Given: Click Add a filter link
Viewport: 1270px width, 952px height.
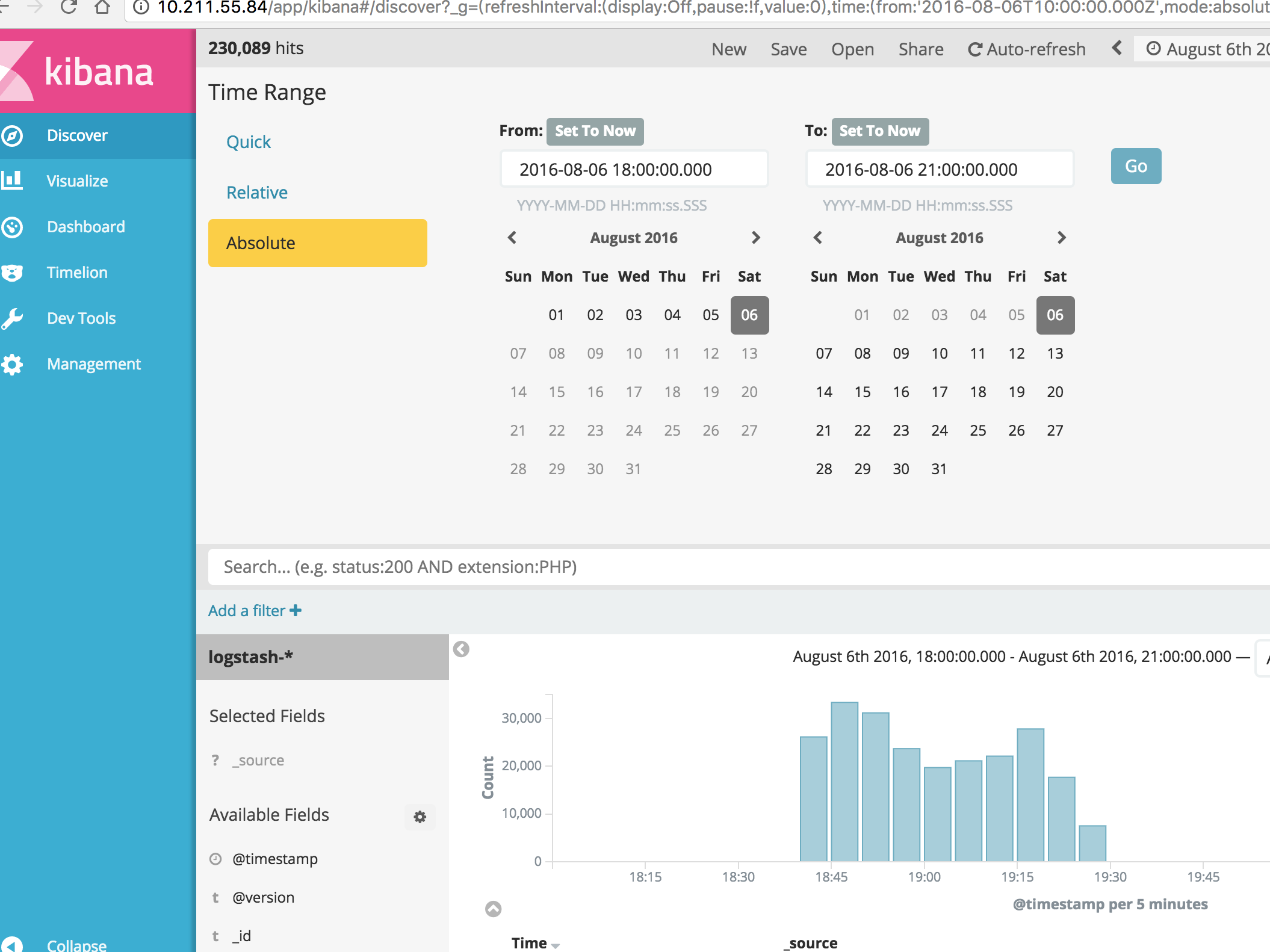Looking at the screenshot, I should tap(255, 611).
